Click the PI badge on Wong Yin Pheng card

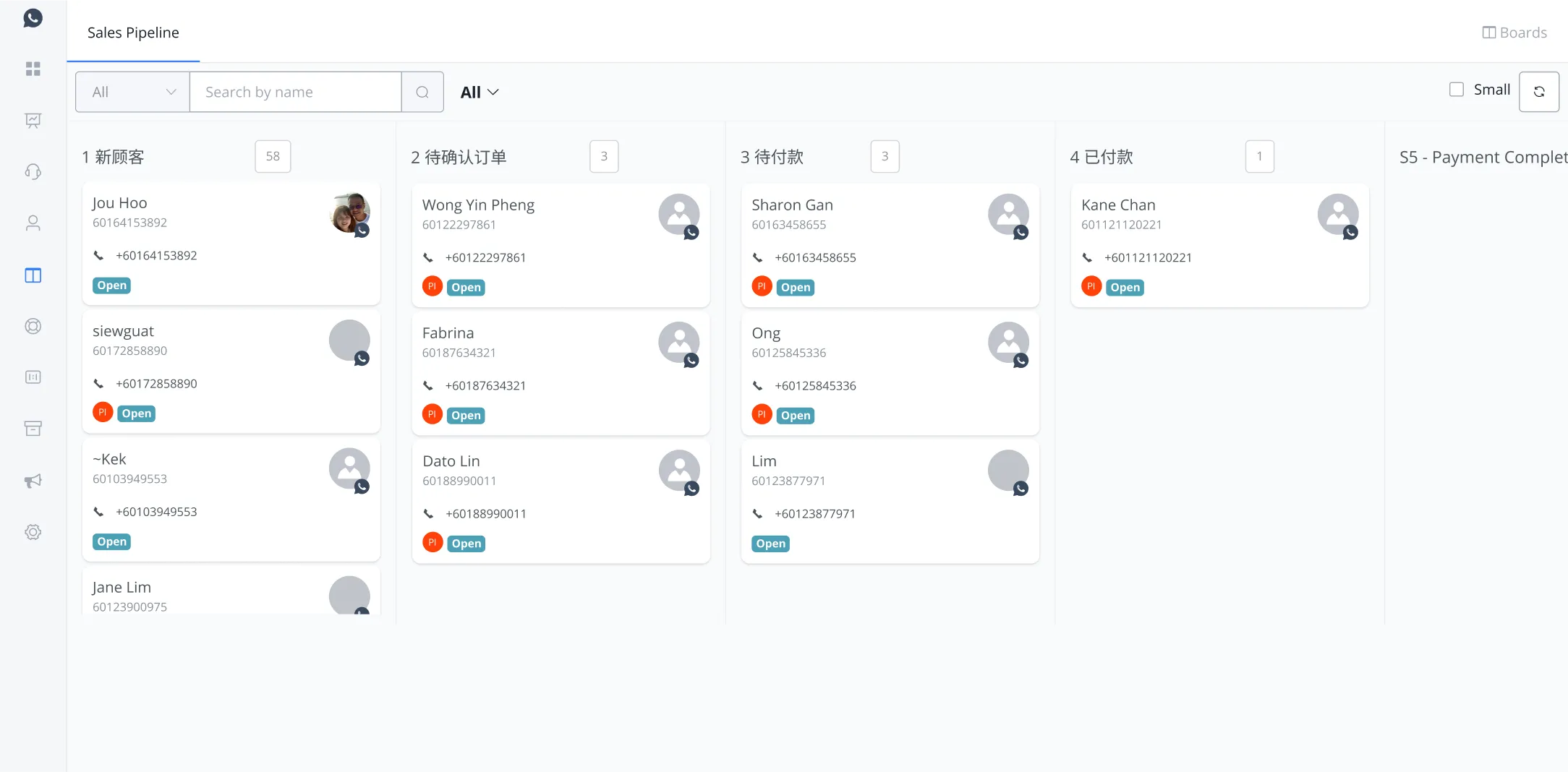[x=433, y=286]
